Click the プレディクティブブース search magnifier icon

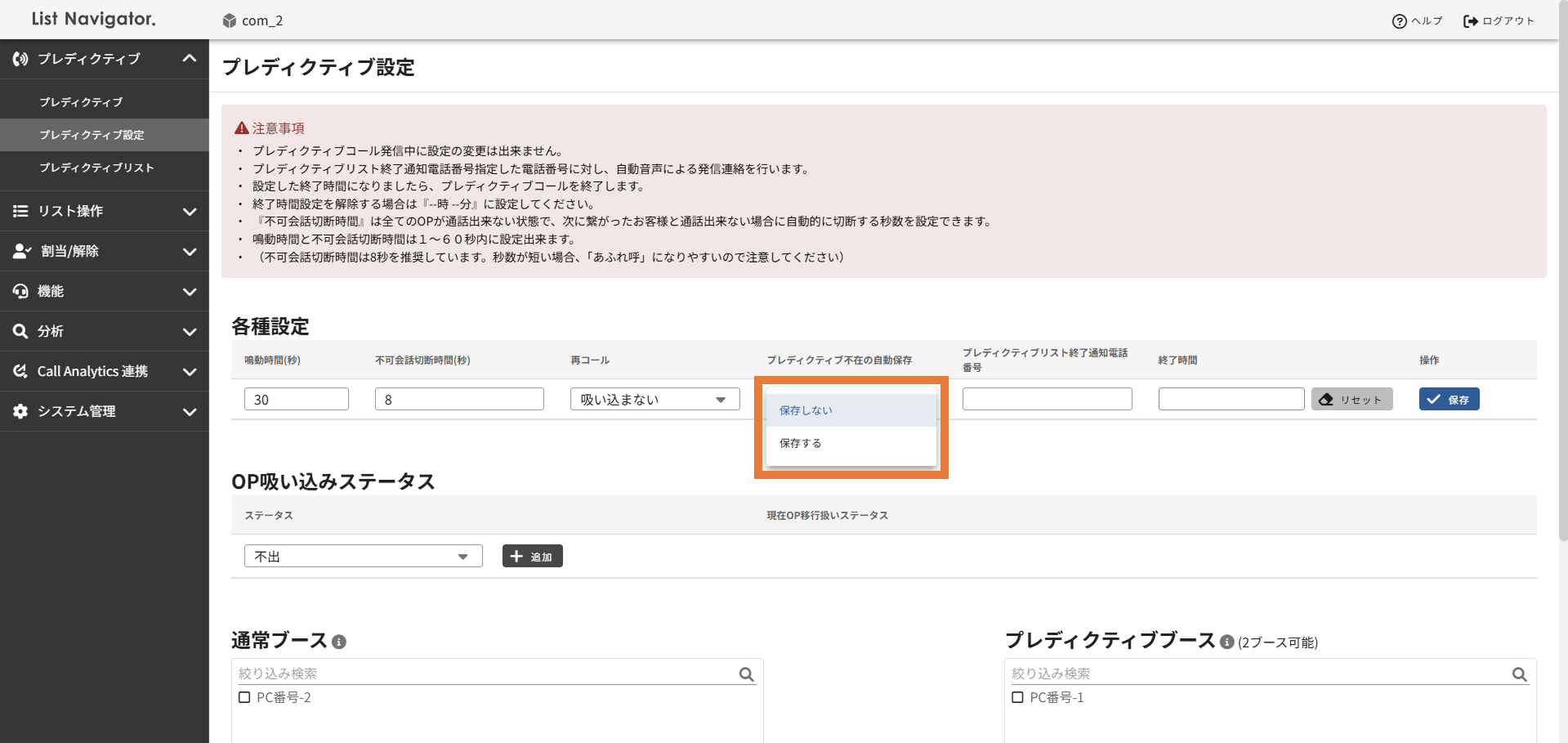1519,674
